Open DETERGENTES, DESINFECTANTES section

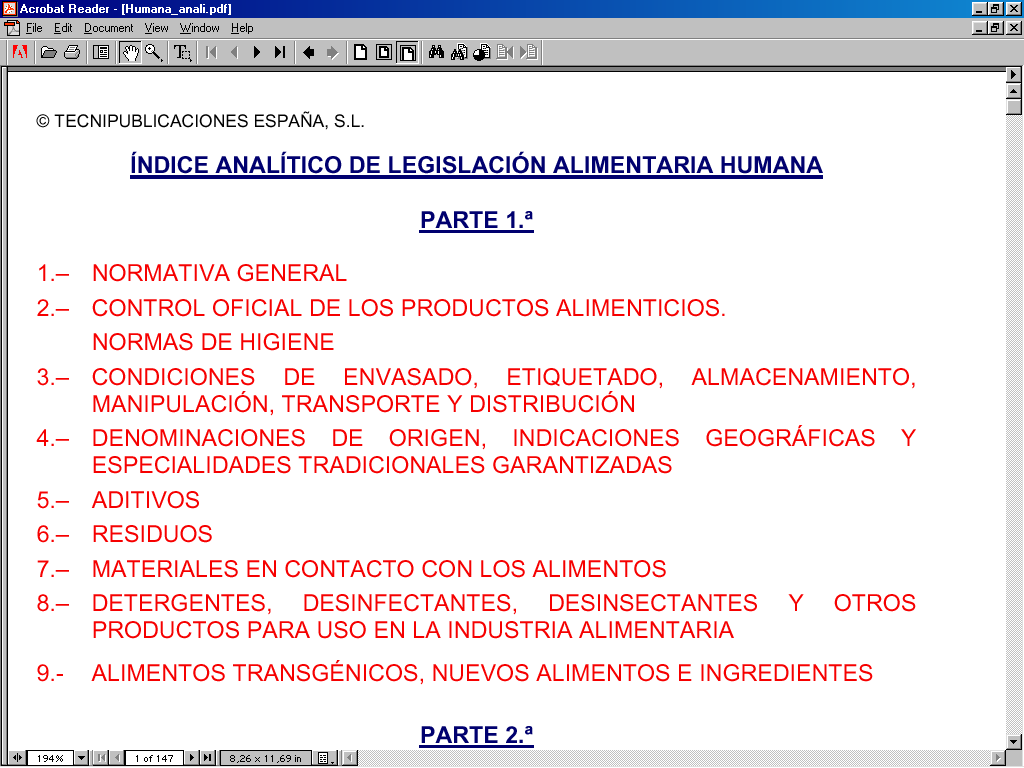click(x=504, y=616)
